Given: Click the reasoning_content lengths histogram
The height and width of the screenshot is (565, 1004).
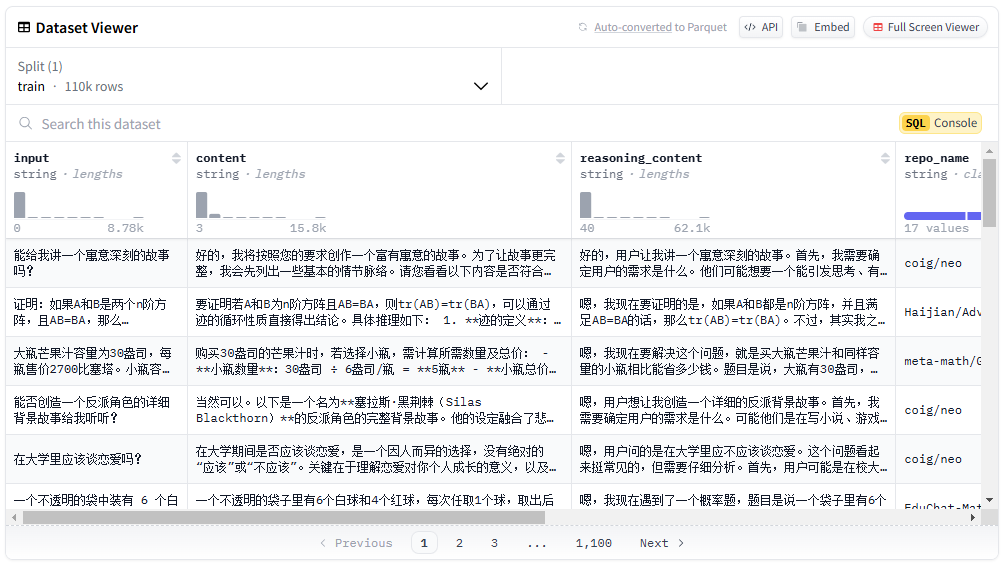Looking at the screenshot, I should 645,205.
